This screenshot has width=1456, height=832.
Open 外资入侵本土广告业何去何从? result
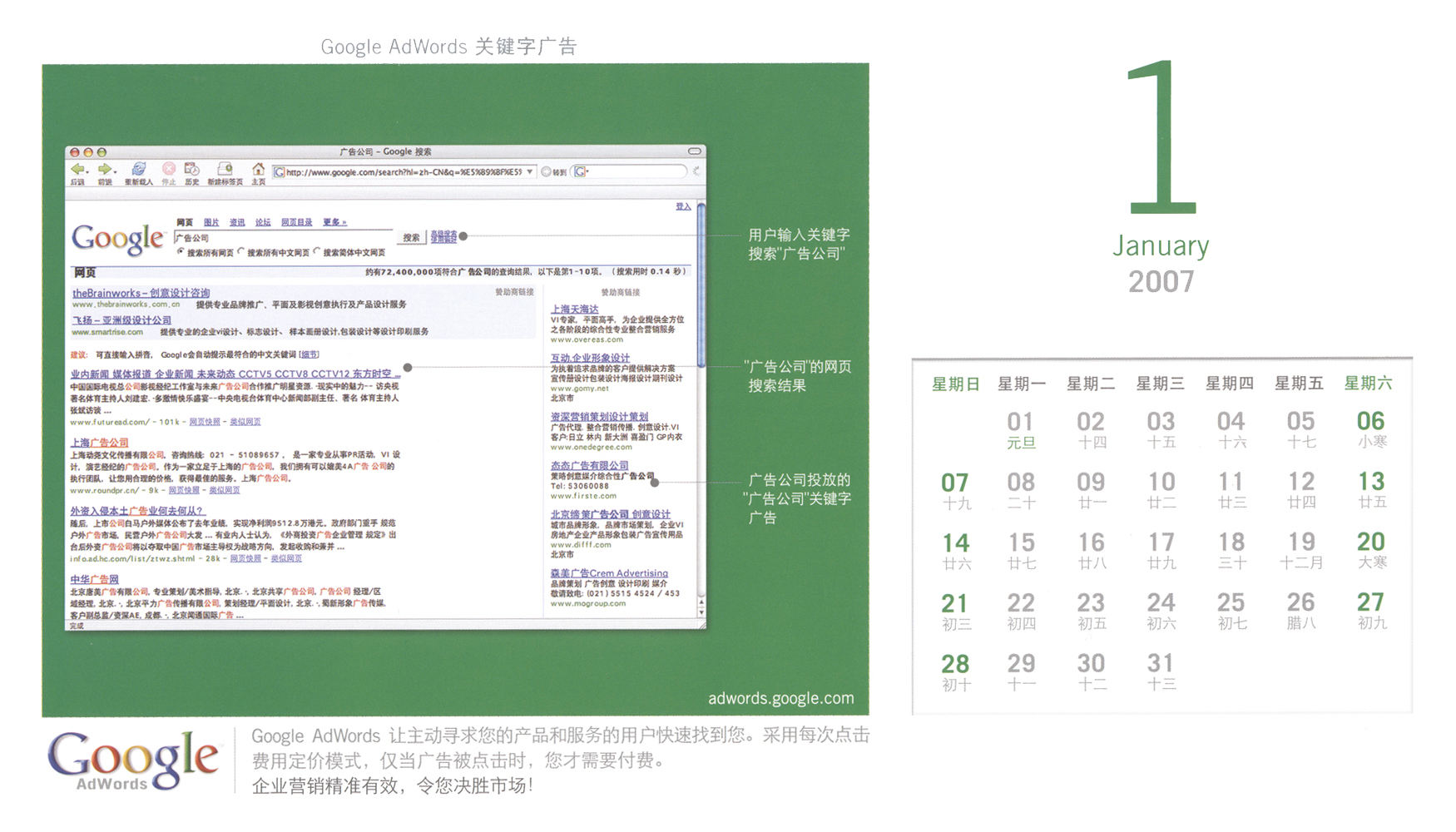pyautogui.click(x=136, y=511)
